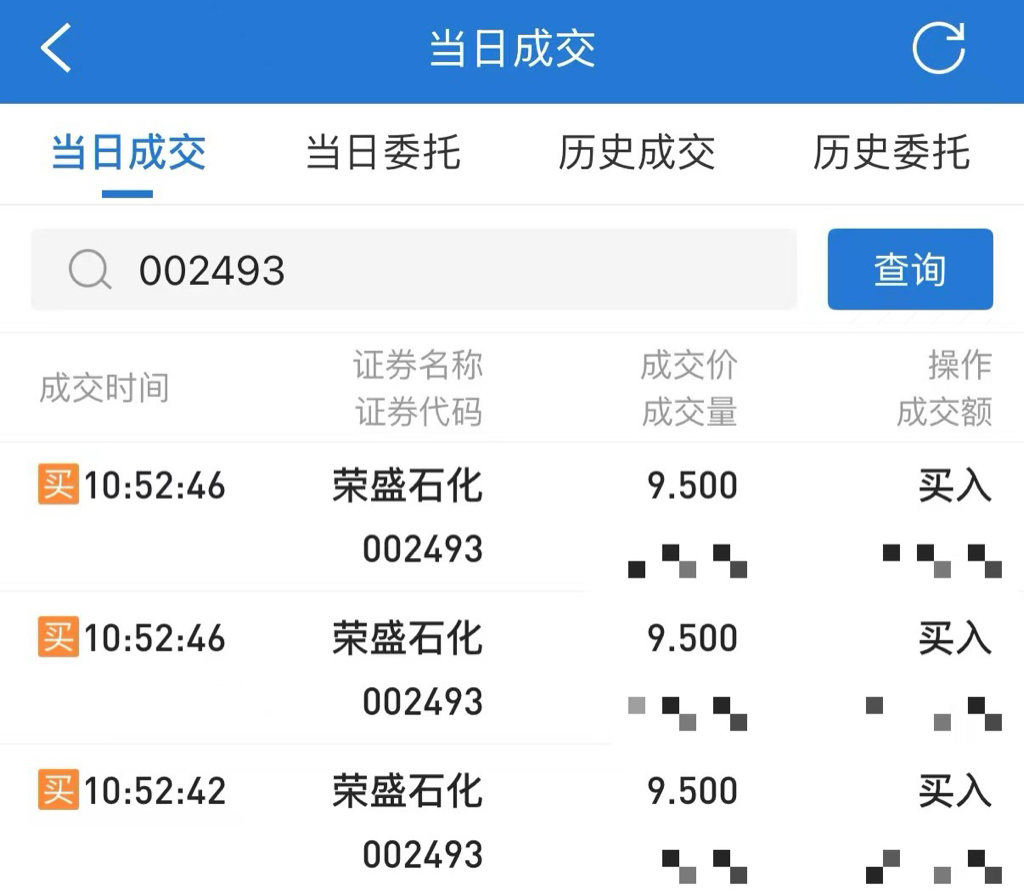Tap 买入 in the 10:52:42 row

(x=955, y=791)
